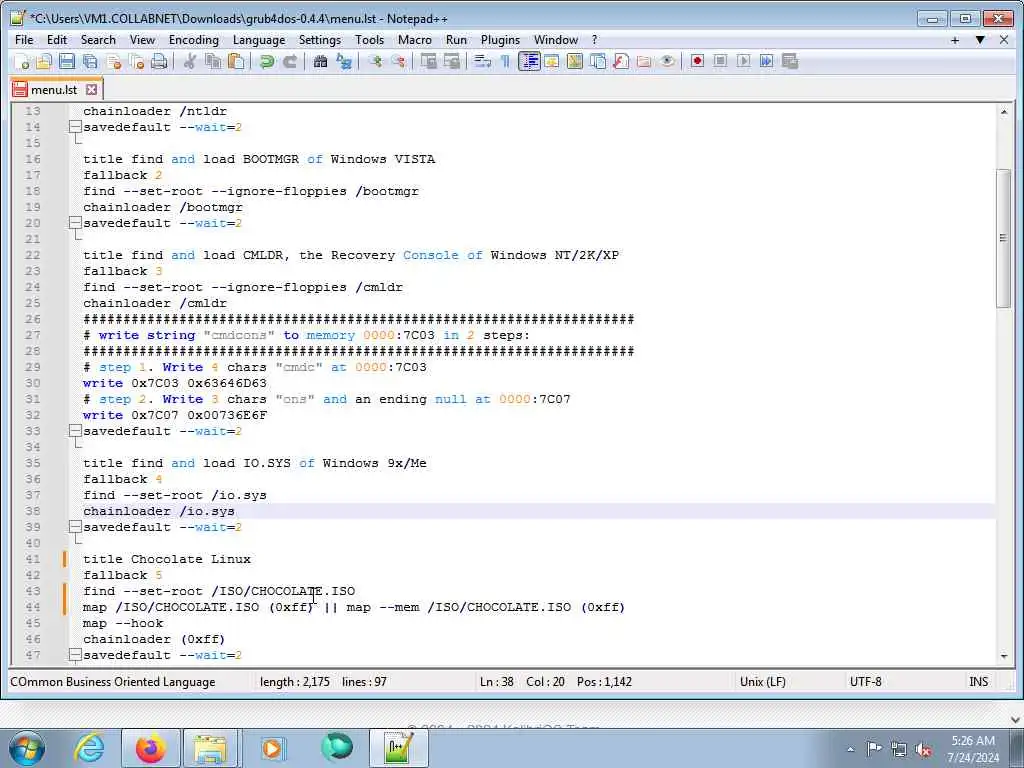
Task: Open the Language menu
Action: pos(259,40)
